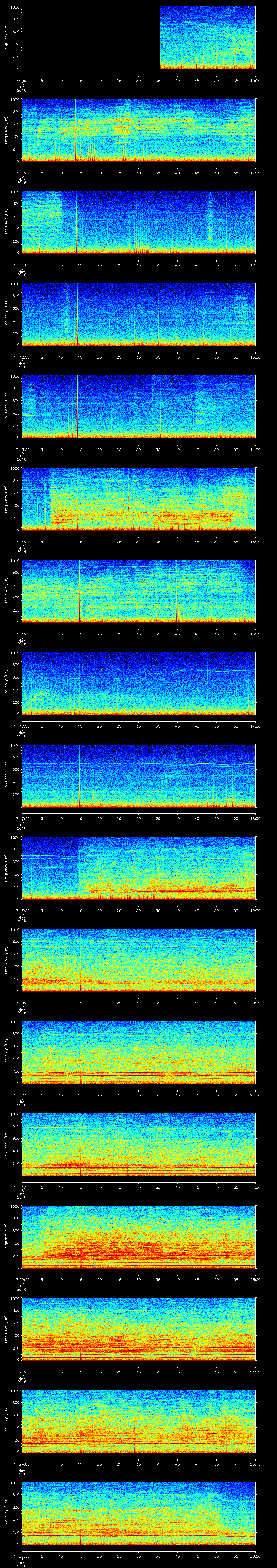Open the spectrogram panel starting at 17:24:00
The height and width of the screenshot is (1568, 277).
pos(139,1421)
